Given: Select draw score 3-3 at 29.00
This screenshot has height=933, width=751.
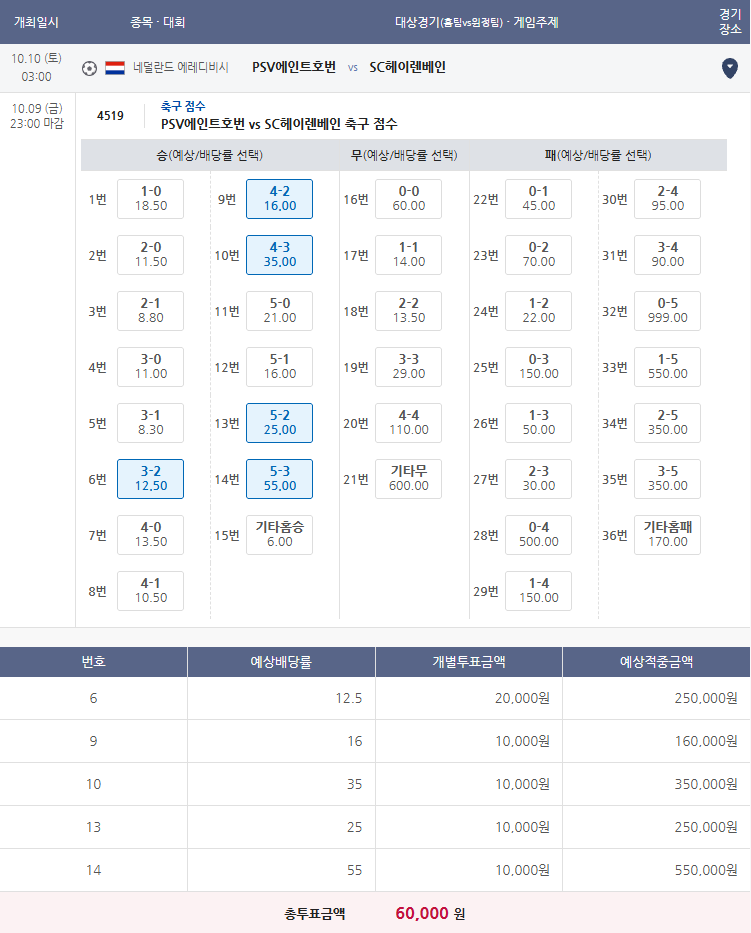Looking at the screenshot, I should click(x=409, y=367).
